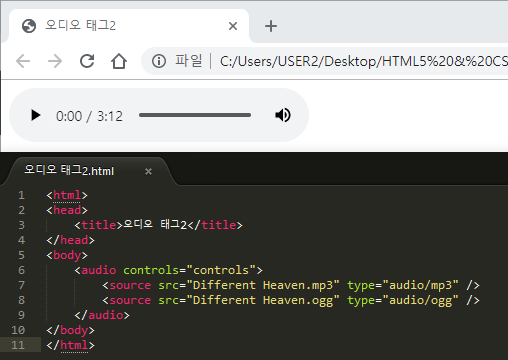Click line number 11 in gutter
The image size is (508, 360).
18,345
